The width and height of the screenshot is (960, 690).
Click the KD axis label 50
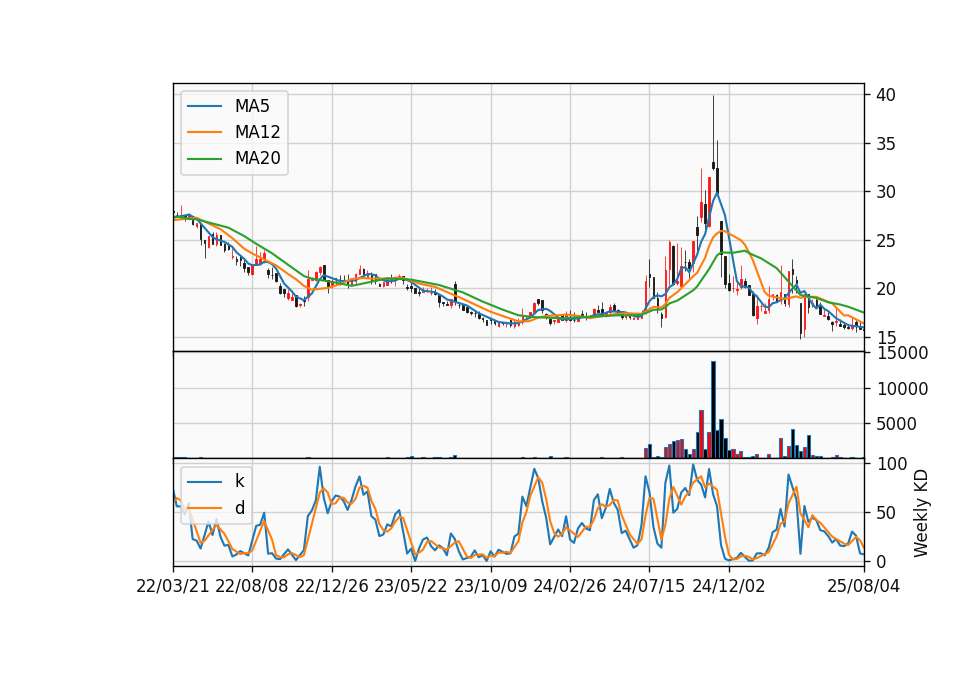pos(886,512)
